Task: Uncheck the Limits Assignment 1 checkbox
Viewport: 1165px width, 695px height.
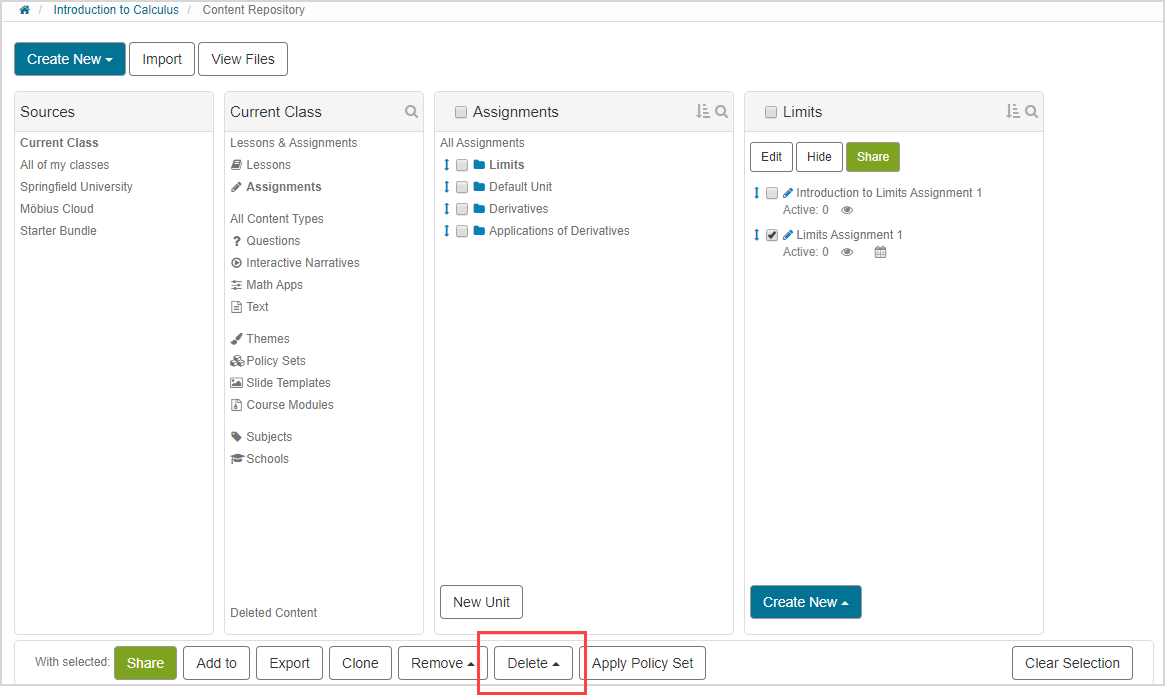Action: click(x=772, y=235)
